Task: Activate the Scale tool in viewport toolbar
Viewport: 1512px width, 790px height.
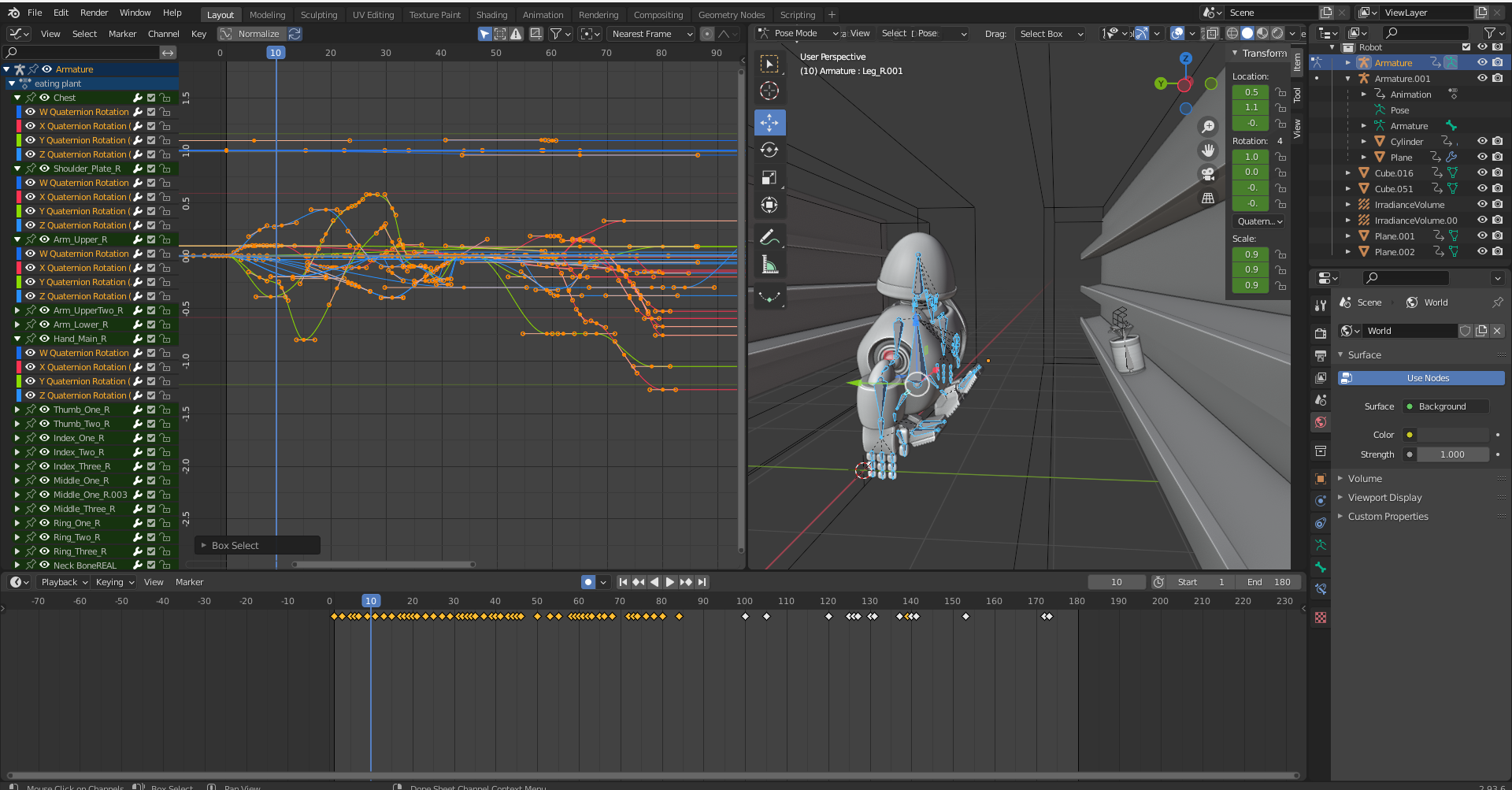Action: 769,178
